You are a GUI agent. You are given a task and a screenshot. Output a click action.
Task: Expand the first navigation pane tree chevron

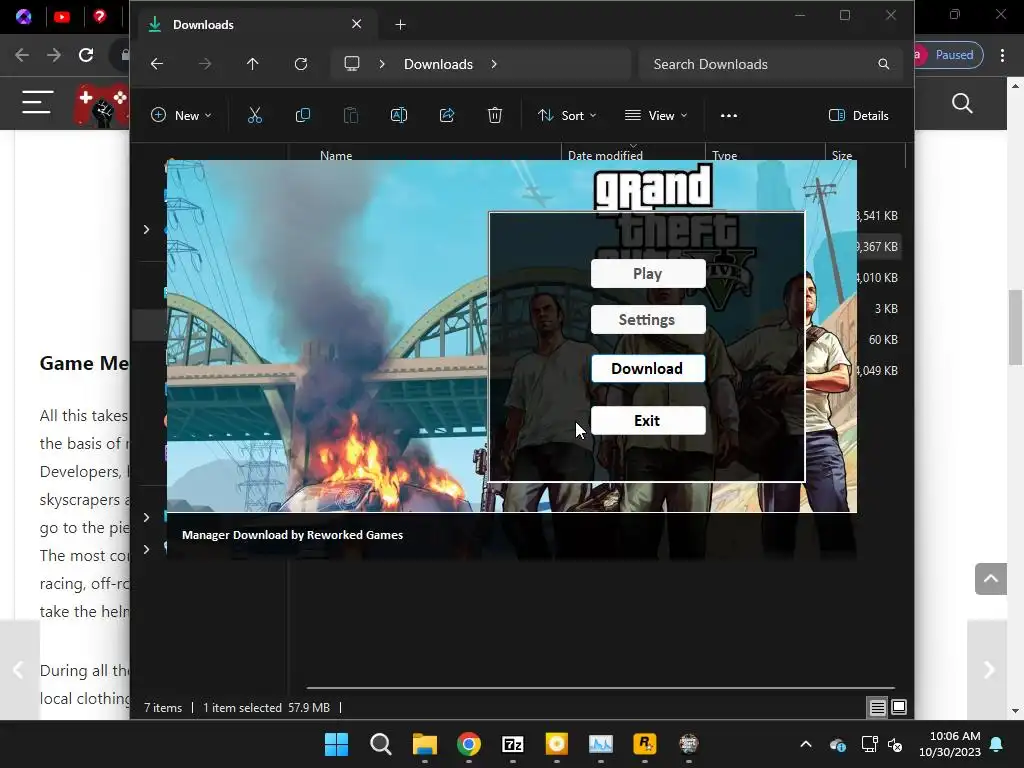pyautogui.click(x=146, y=229)
